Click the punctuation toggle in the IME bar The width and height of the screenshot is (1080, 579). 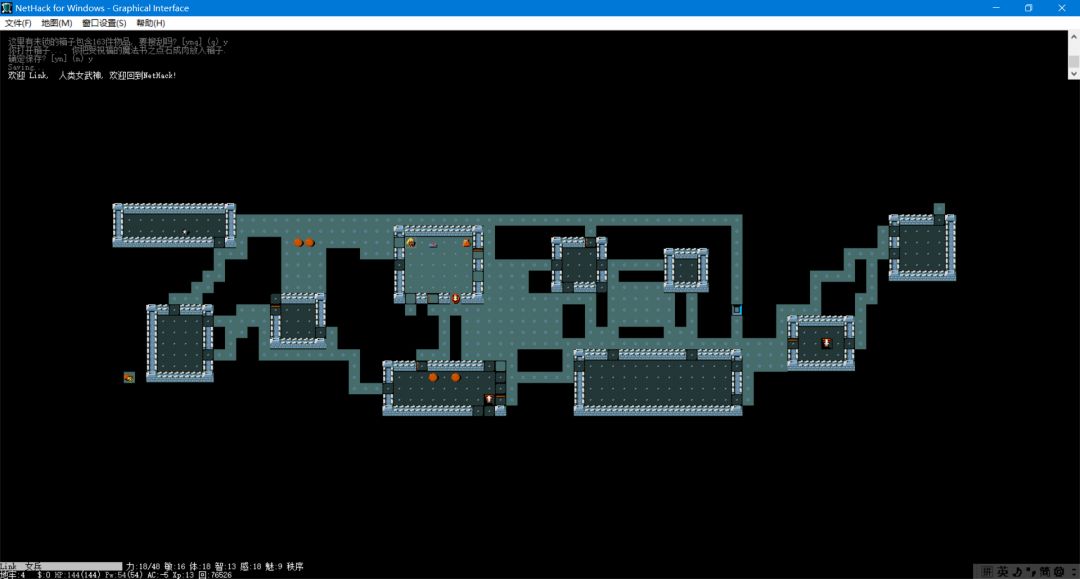coord(1031,571)
